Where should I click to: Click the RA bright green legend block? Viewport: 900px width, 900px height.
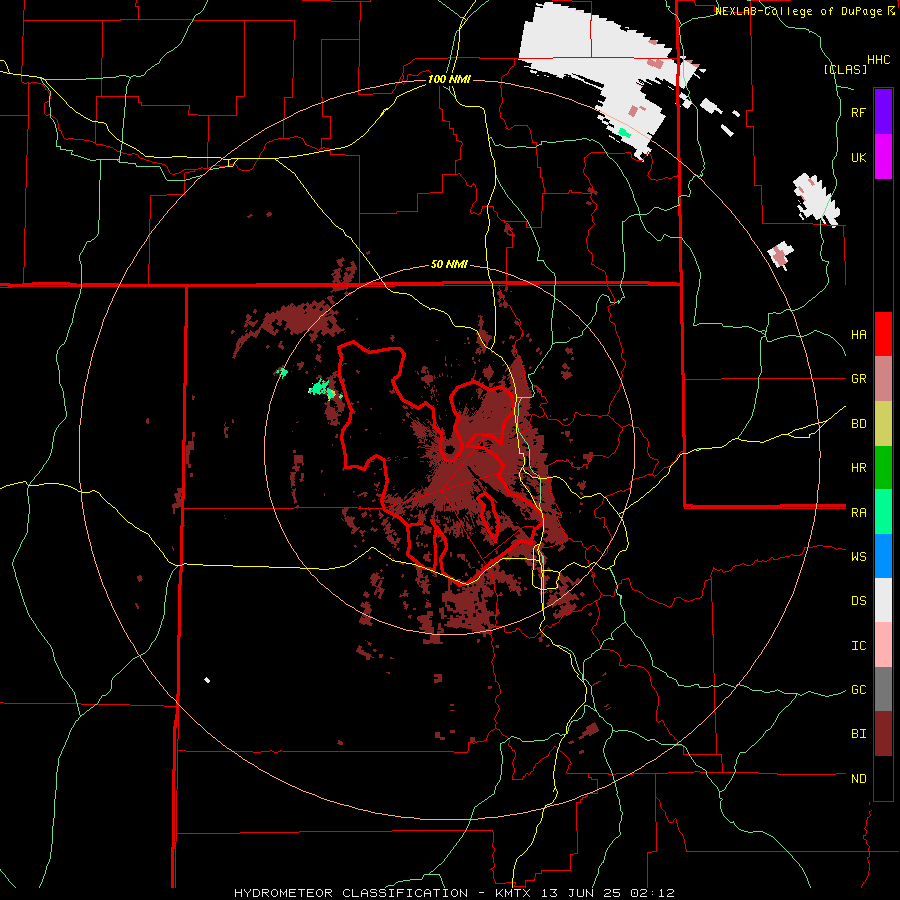click(883, 512)
